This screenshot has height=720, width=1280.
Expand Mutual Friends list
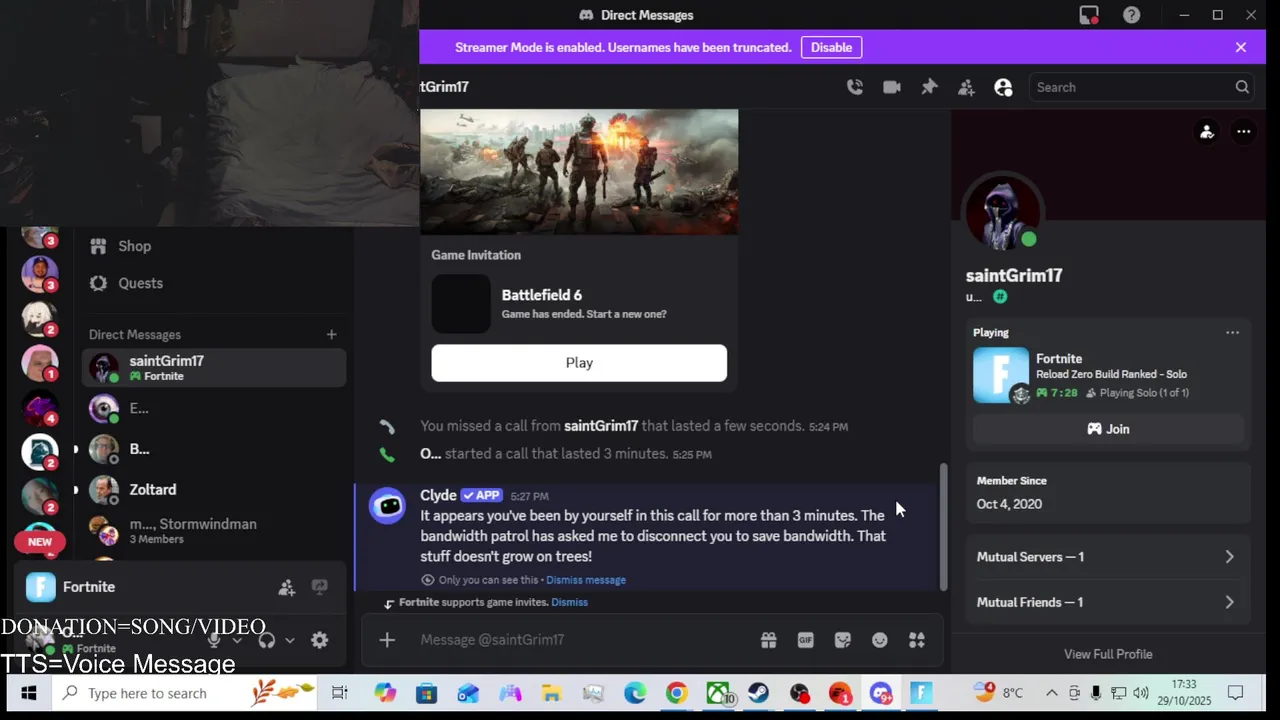click(x=1108, y=602)
